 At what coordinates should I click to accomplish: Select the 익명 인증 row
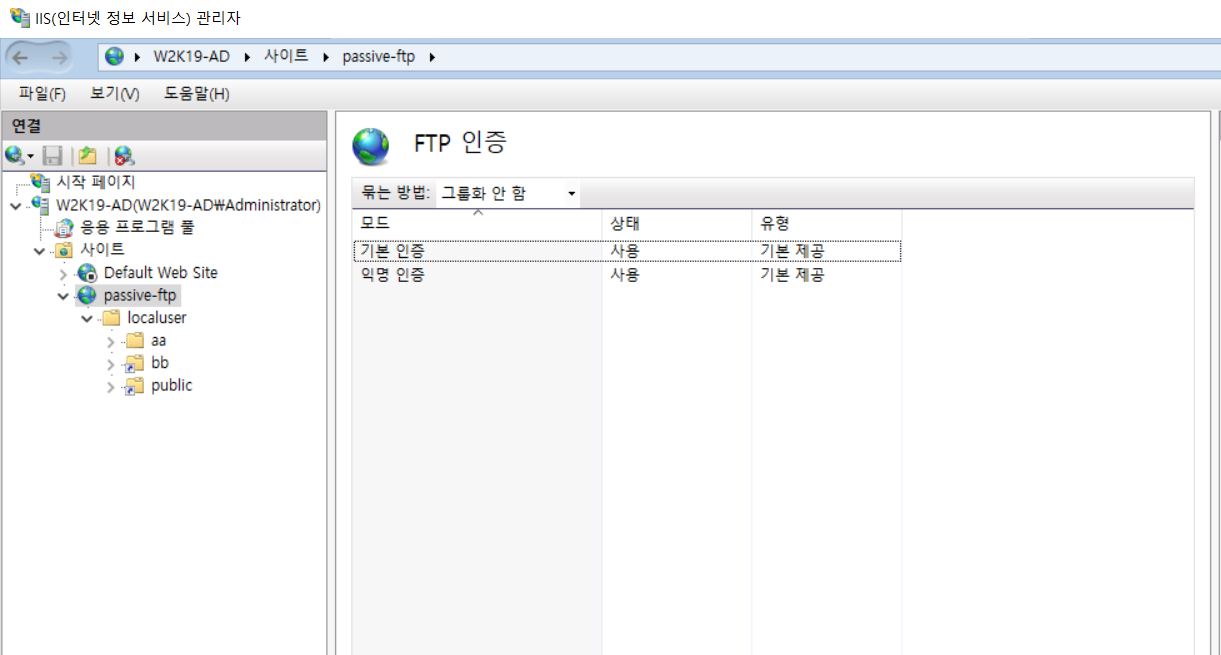[x=627, y=274]
